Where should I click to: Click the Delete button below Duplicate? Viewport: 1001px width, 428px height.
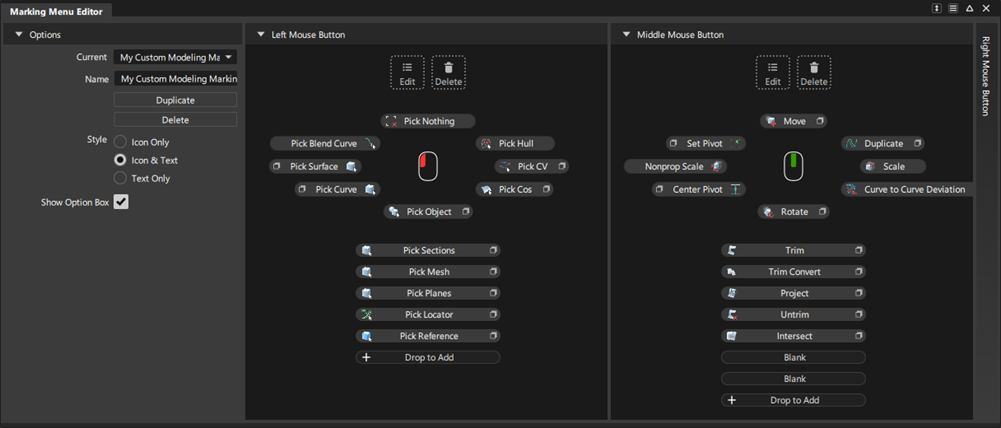[175, 119]
